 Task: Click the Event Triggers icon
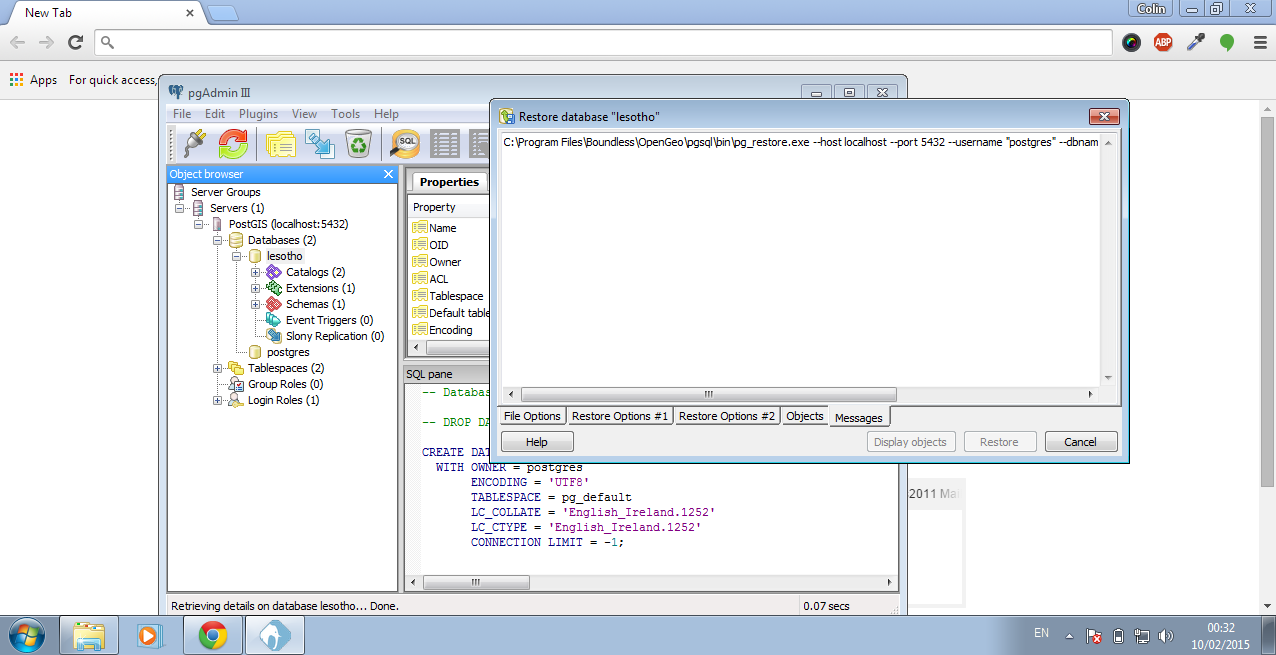tap(274, 320)
